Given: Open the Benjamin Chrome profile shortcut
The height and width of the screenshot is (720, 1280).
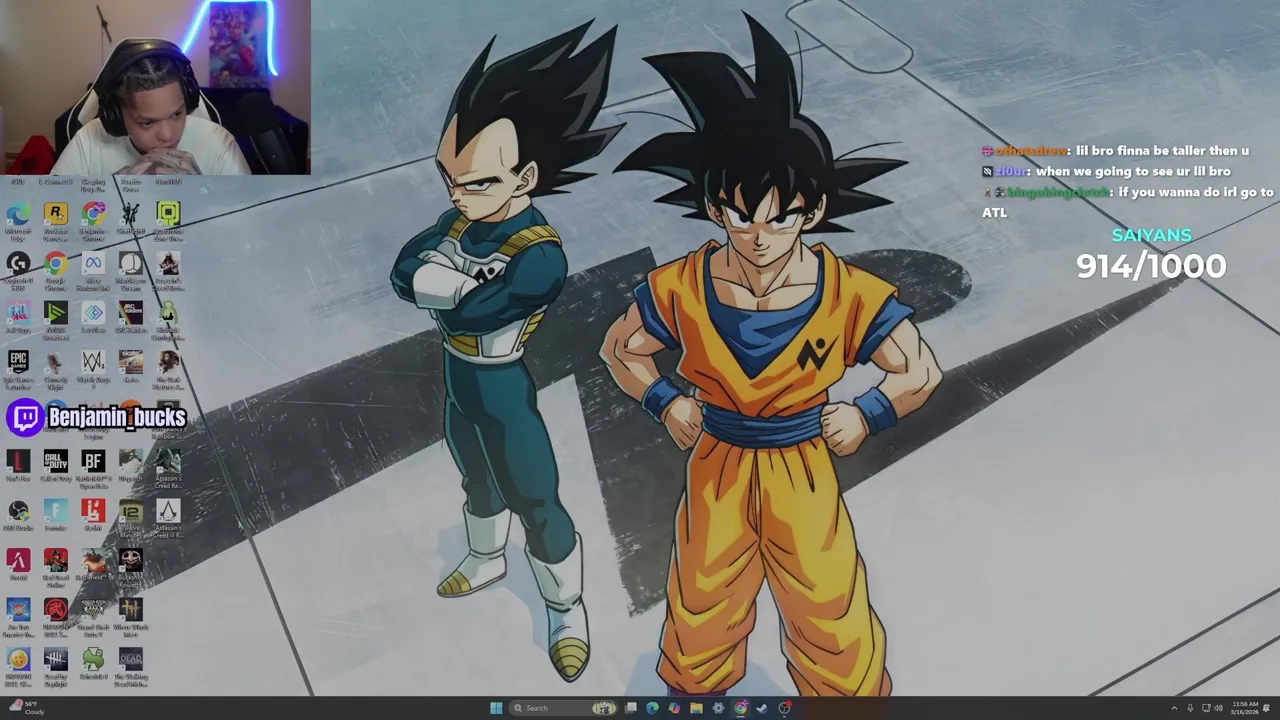Looking at the screenshot, I should click(x=93, y=222).
